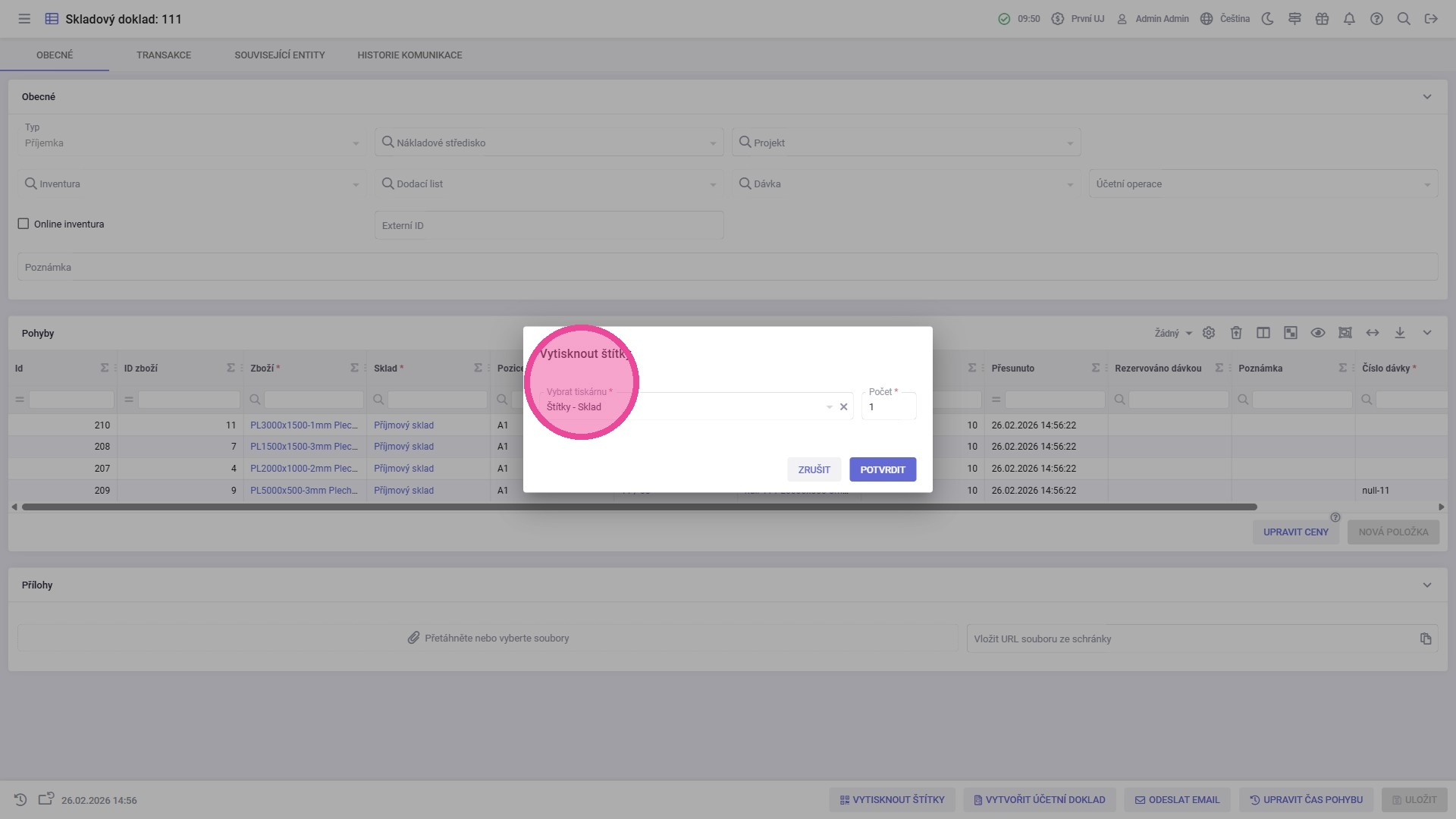This screenshot has height=819, width=1456.
Task: Open the hamburger menu icon
Action: tap(24, 19)
